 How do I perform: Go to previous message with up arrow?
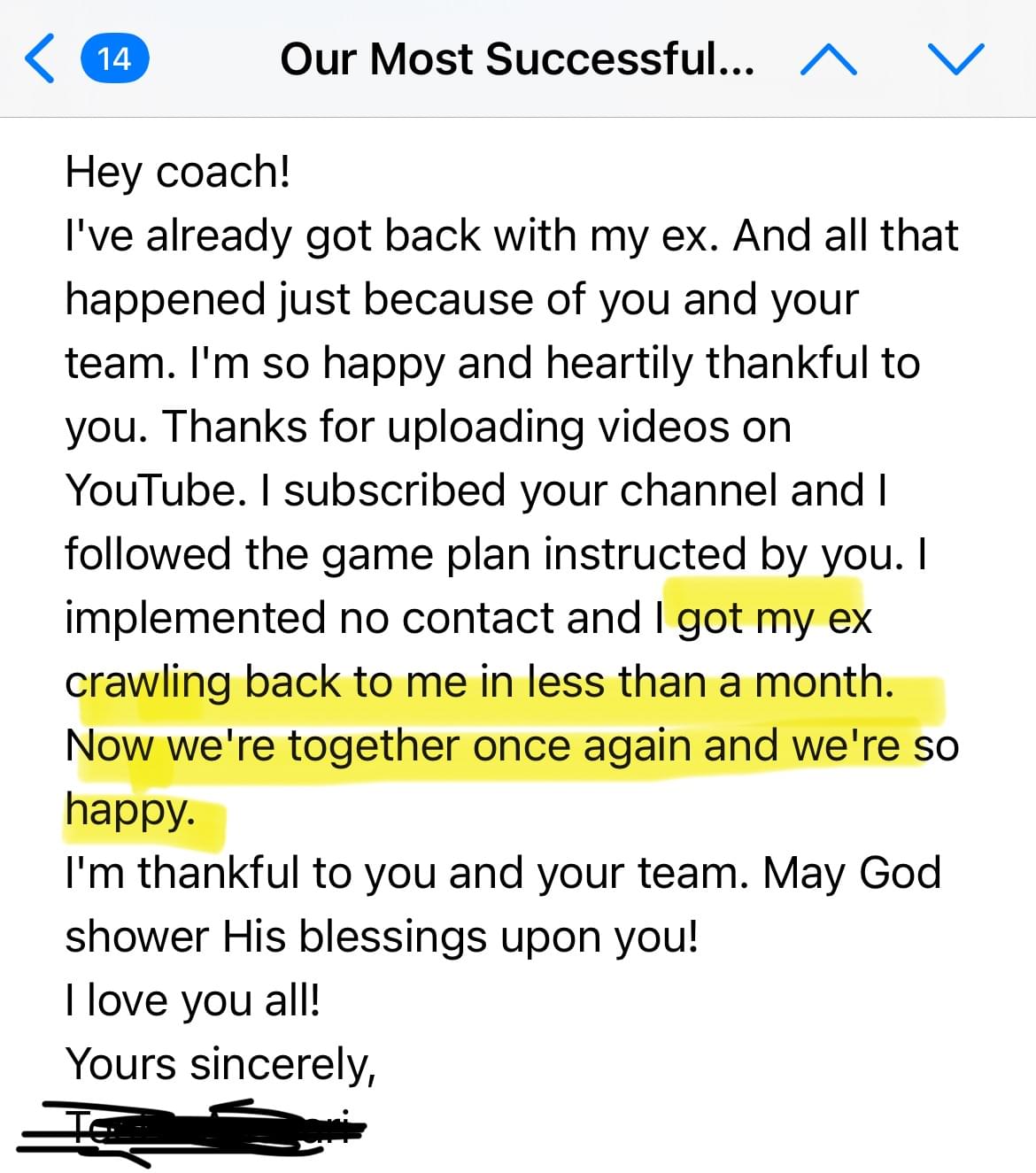tap(828, 59)
